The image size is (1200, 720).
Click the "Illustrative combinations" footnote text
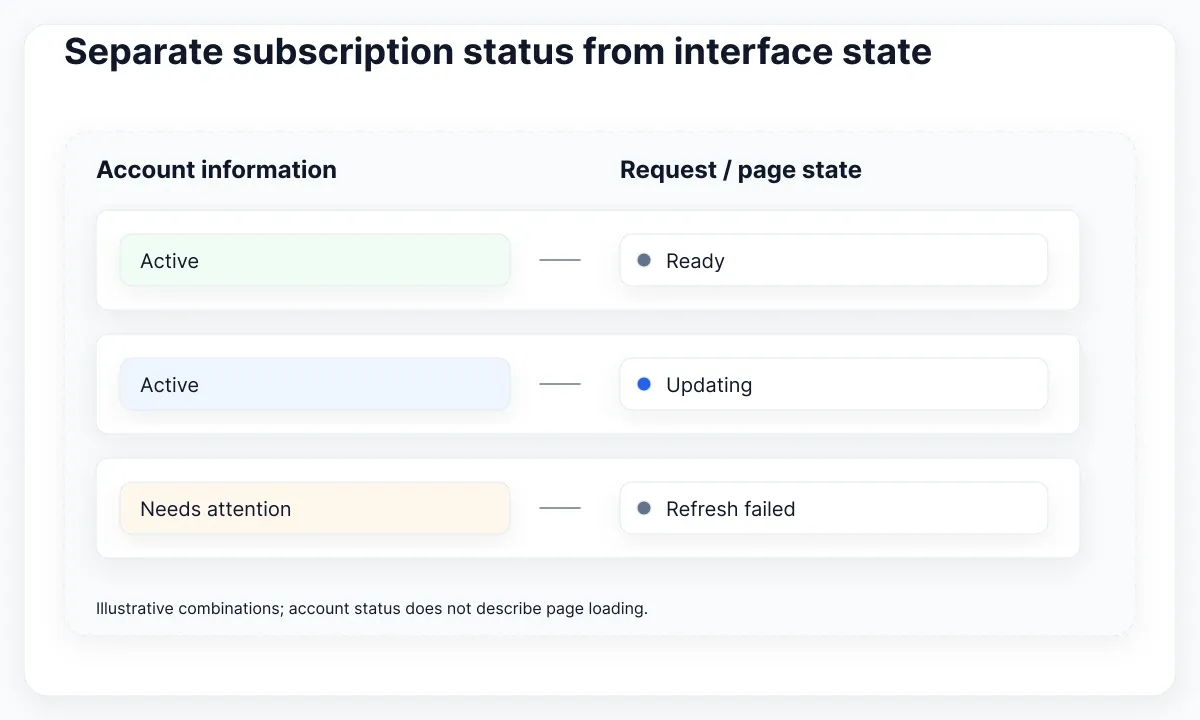click(x=372, y=608)
